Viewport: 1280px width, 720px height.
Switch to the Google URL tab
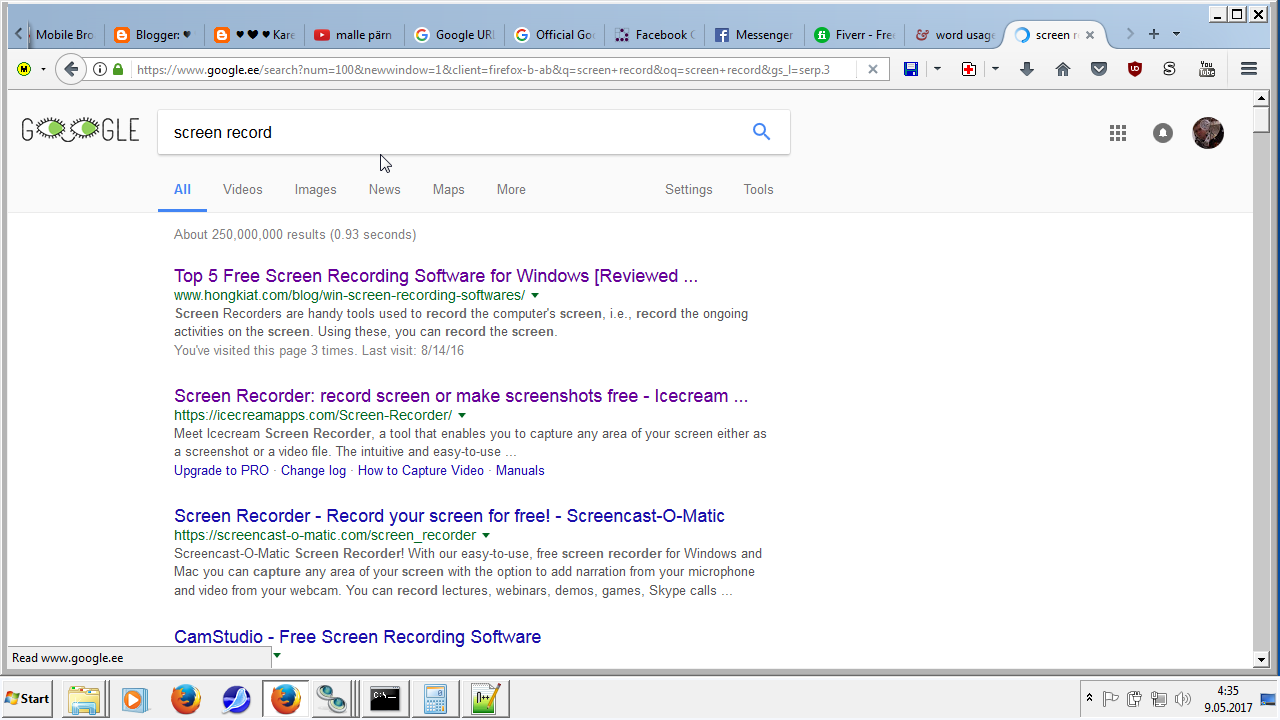(454, 35)
